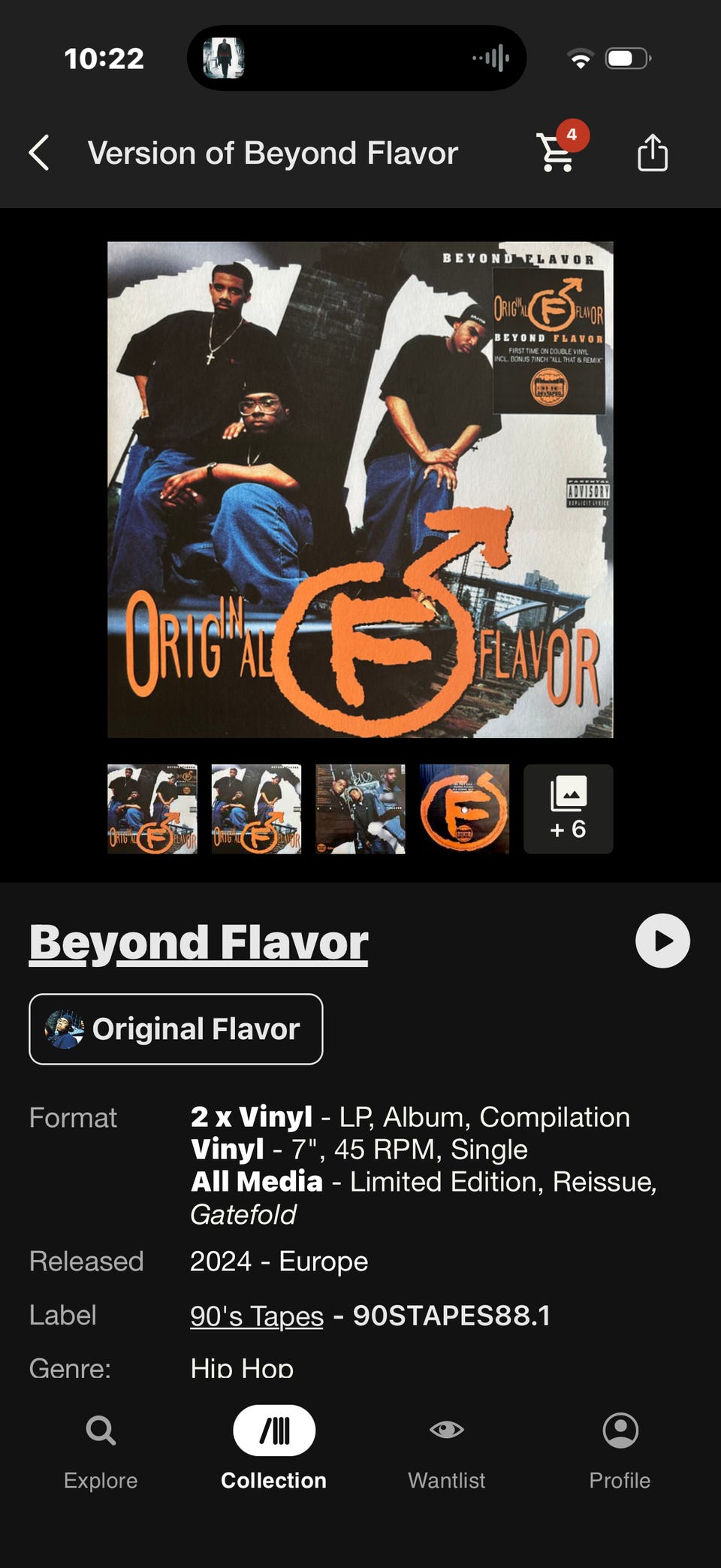
Task: Select the second cover thumbnail
Action: click(256, 809)
